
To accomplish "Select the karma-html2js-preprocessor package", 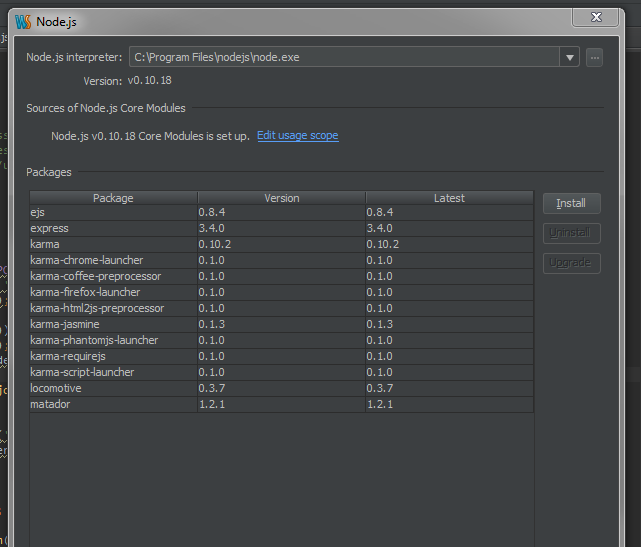I will [x=97, y=308].
